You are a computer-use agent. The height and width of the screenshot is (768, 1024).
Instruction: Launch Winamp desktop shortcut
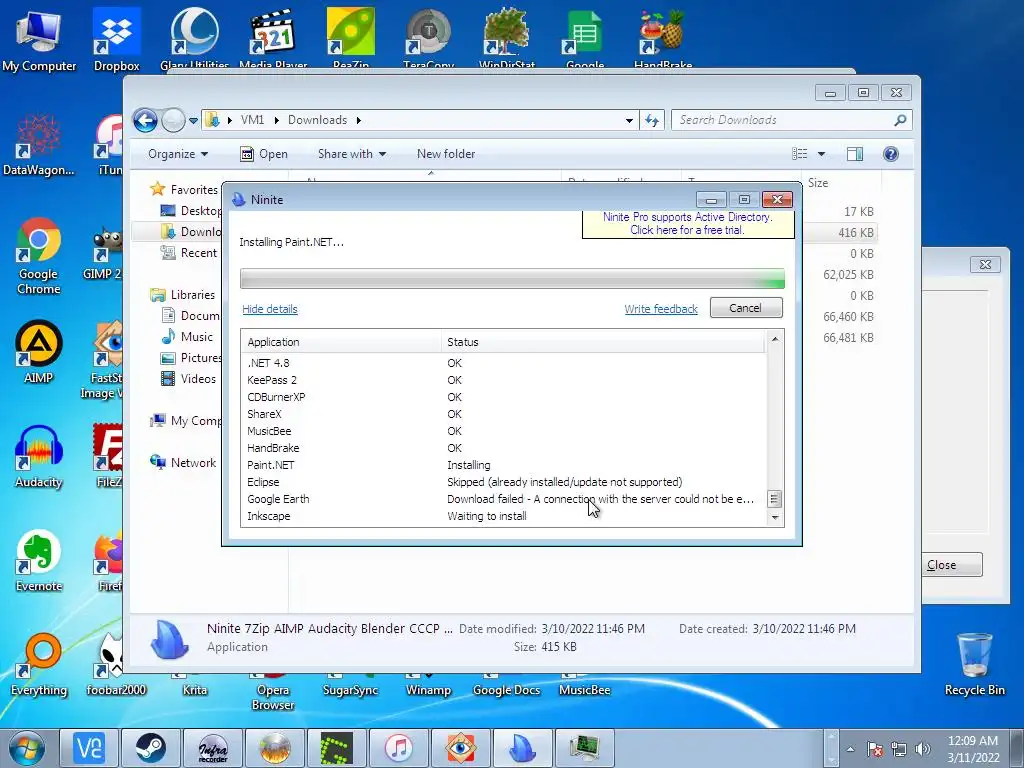[x=428, y=689]
